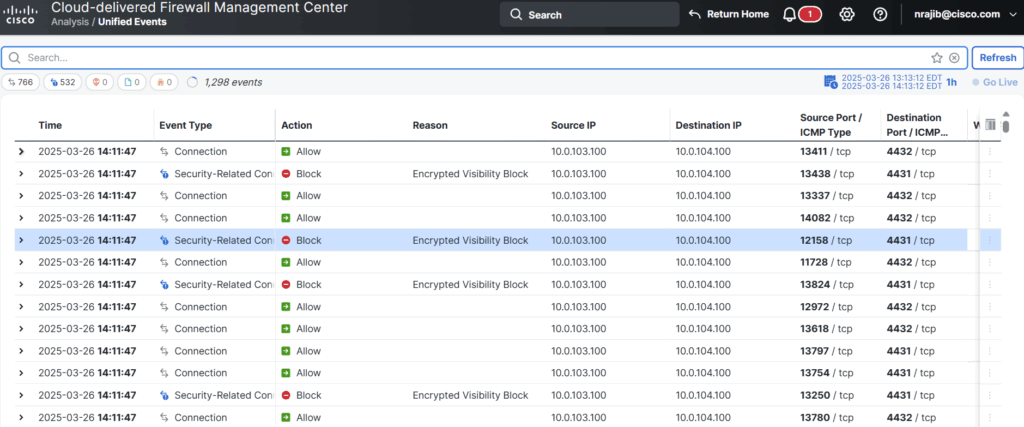The width and height of the screenshot is (1024, 427).
Task: Expand row with source port 13824
Action: 21,285
